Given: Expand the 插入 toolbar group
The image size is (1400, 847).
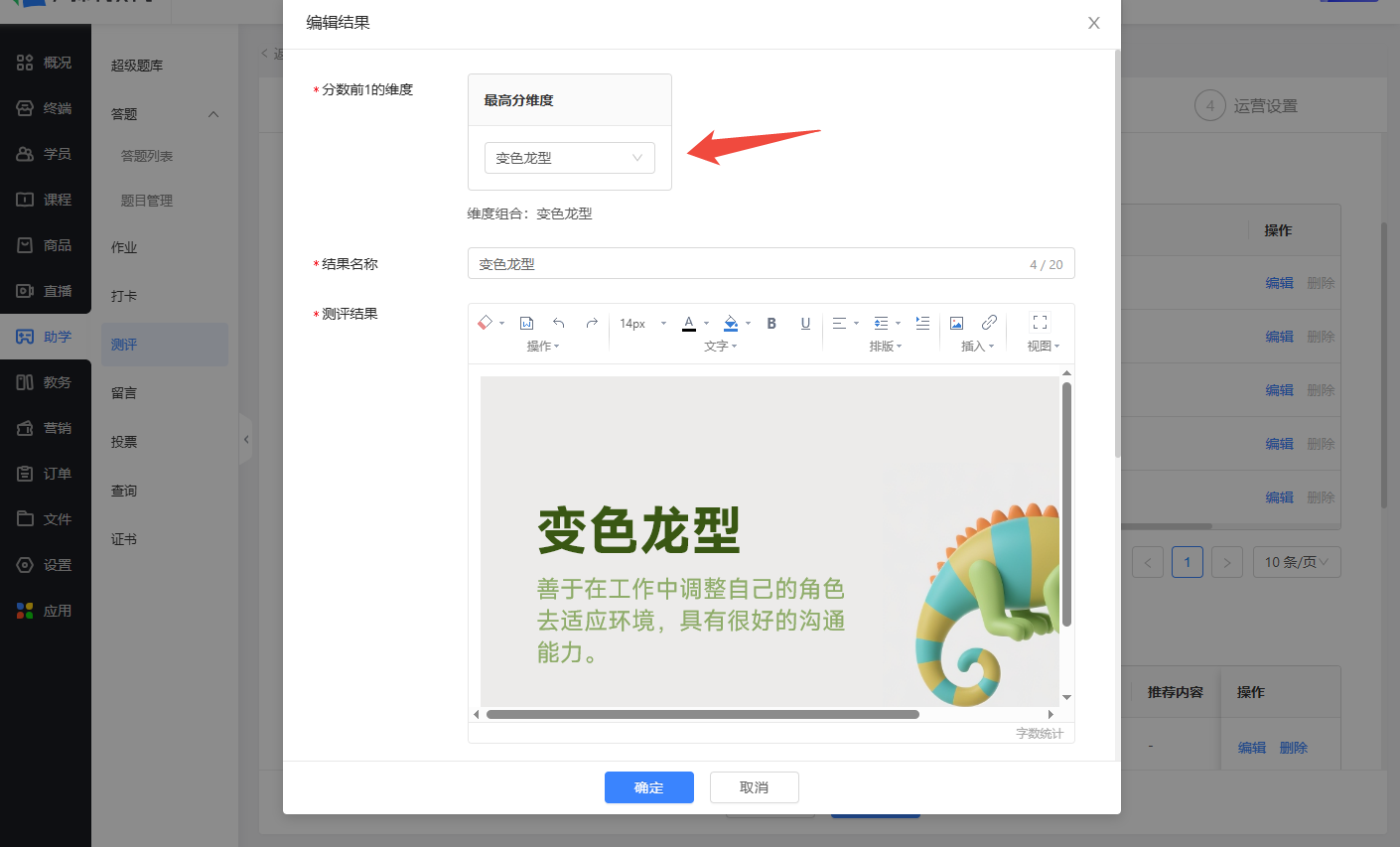Looking at the screenshot, I should tap(978, 347).
